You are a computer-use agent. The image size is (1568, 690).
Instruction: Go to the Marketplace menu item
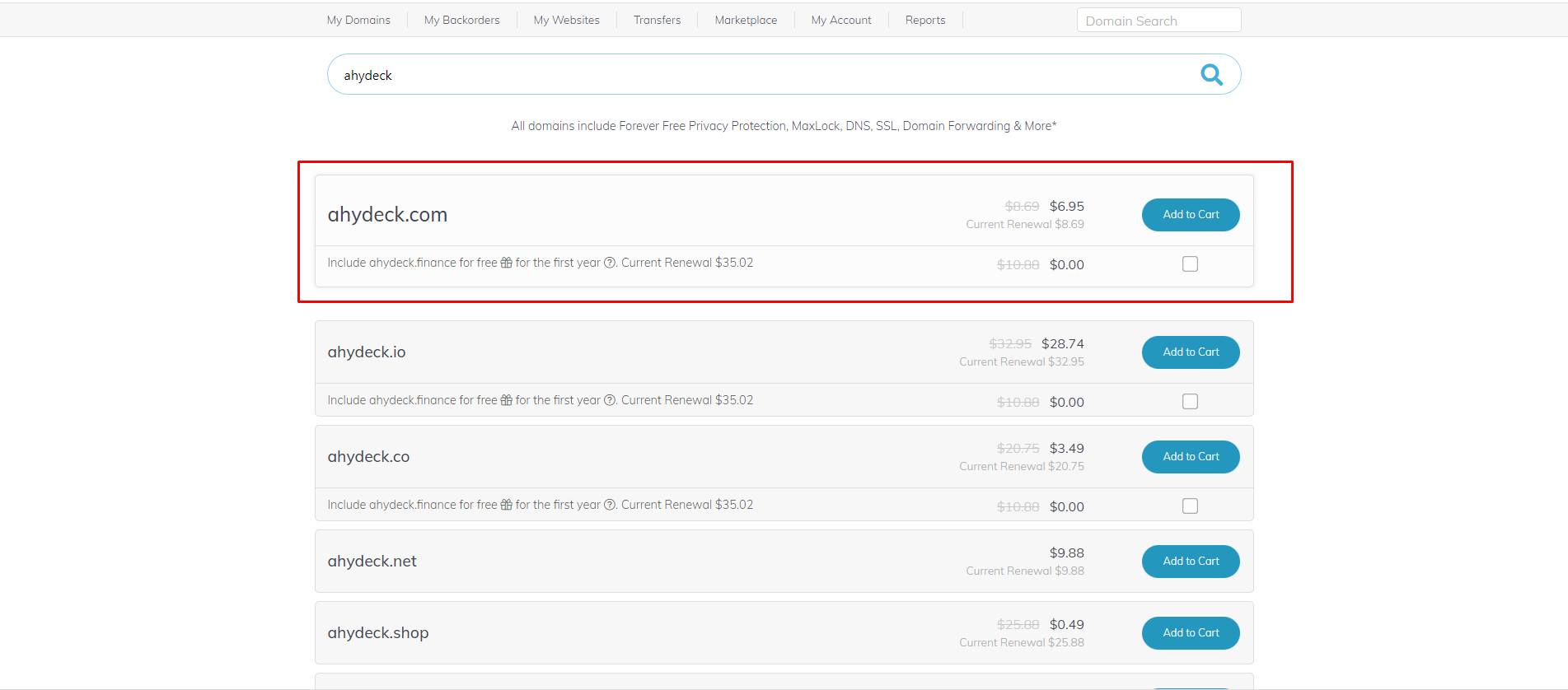[x=746, y=20]
